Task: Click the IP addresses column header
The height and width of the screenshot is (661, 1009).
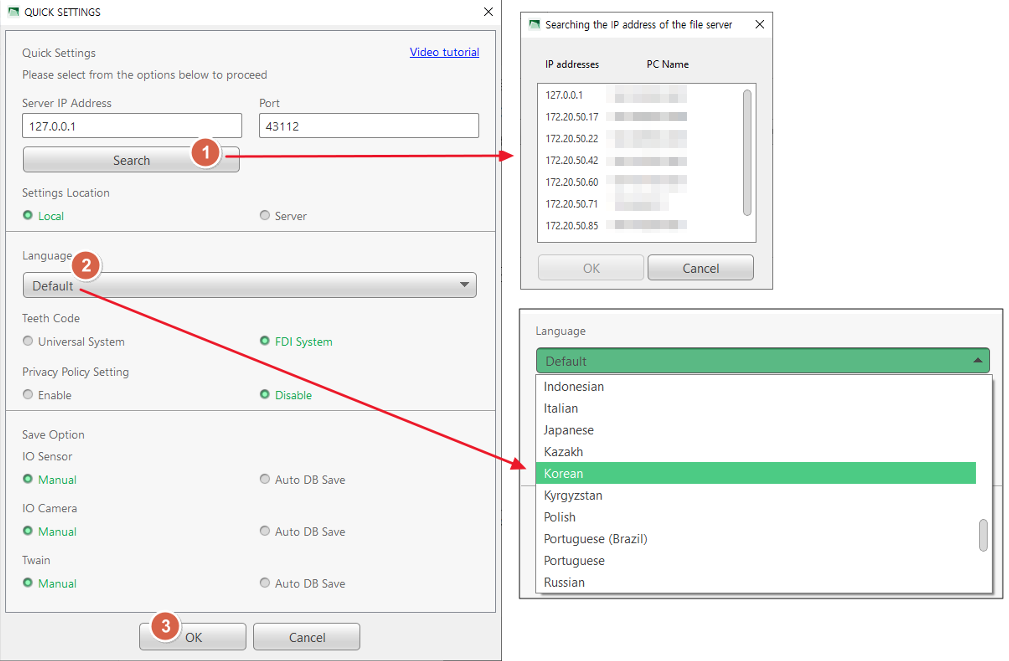Action: point(572,64)
